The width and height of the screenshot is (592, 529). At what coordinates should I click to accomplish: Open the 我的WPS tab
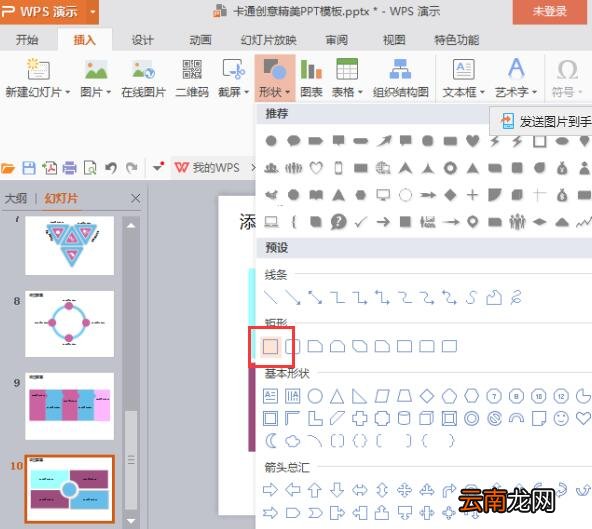click(x=208, y=168)
